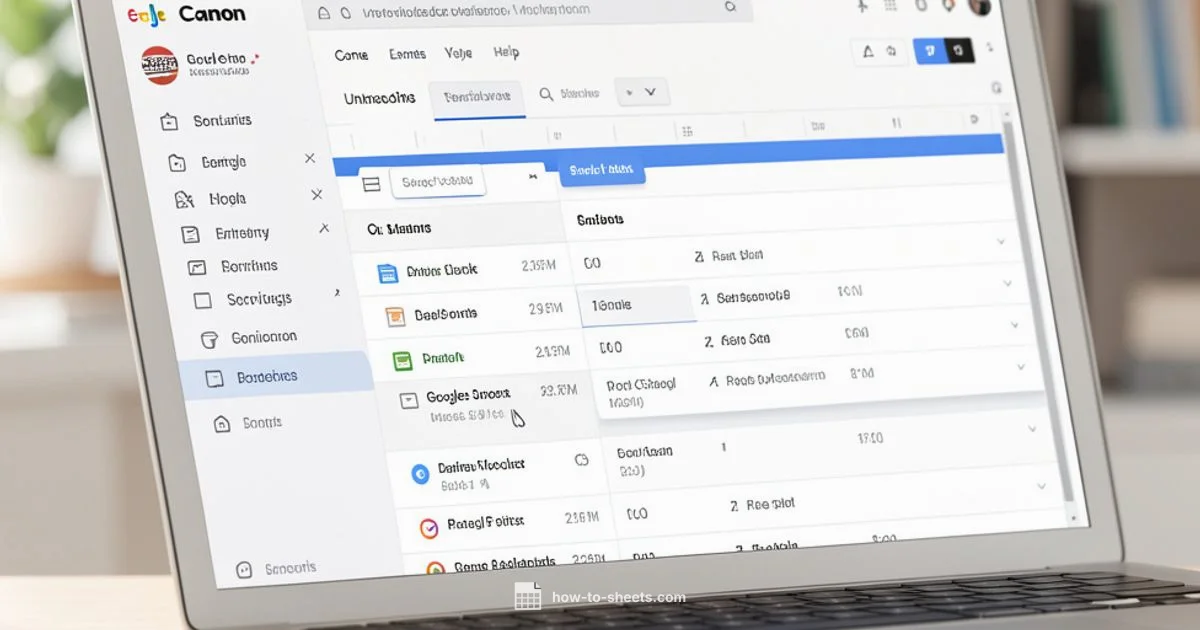Expand the third table row's right chevron
Image resolution: width=1200 pixels, height=630 pixels.
pyautogui.click(x=1014, y=326)
